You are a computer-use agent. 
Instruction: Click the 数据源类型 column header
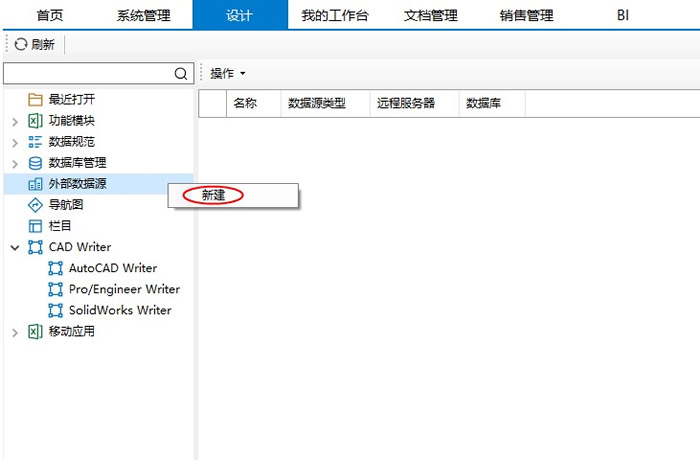click(x=316, y=103)
